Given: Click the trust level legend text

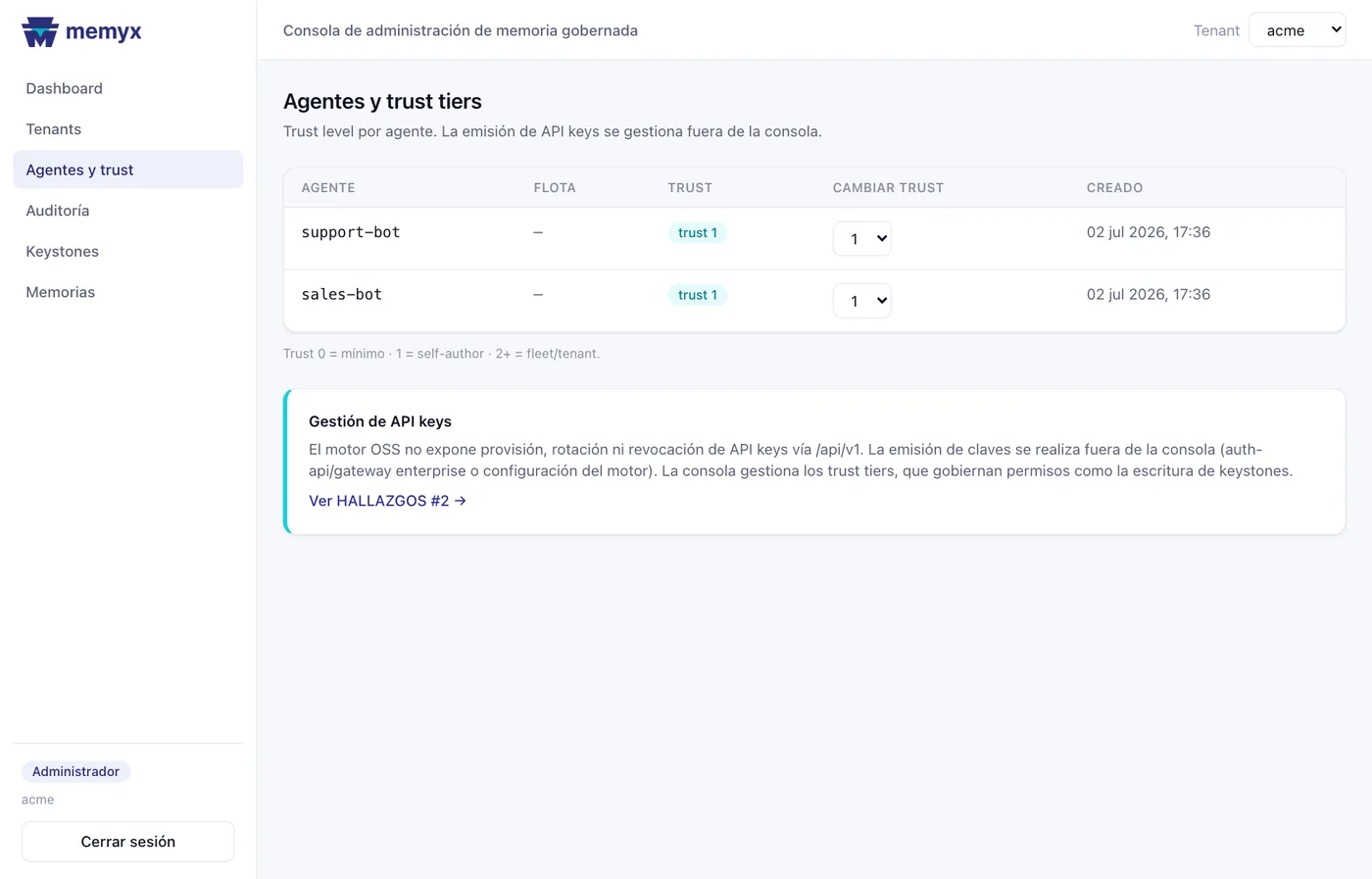Looking at the screenshot, I should [441, 354].
